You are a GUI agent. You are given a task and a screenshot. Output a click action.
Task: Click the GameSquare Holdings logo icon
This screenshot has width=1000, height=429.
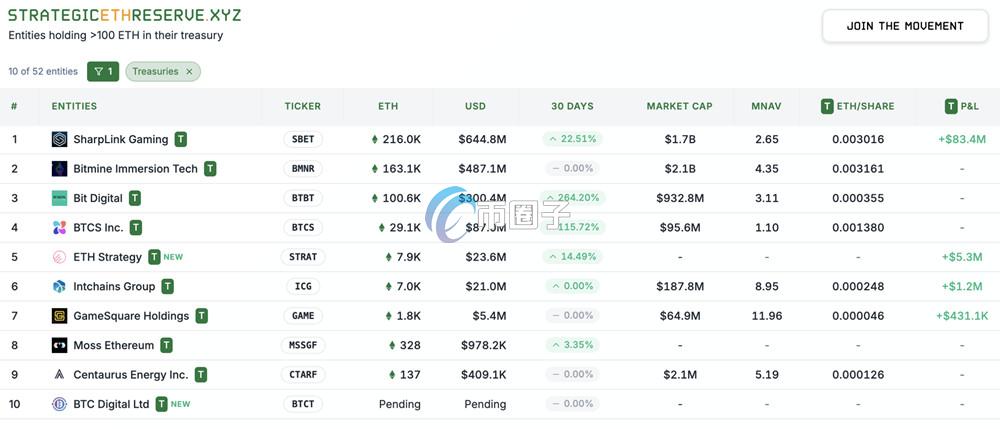coord(59,316)
